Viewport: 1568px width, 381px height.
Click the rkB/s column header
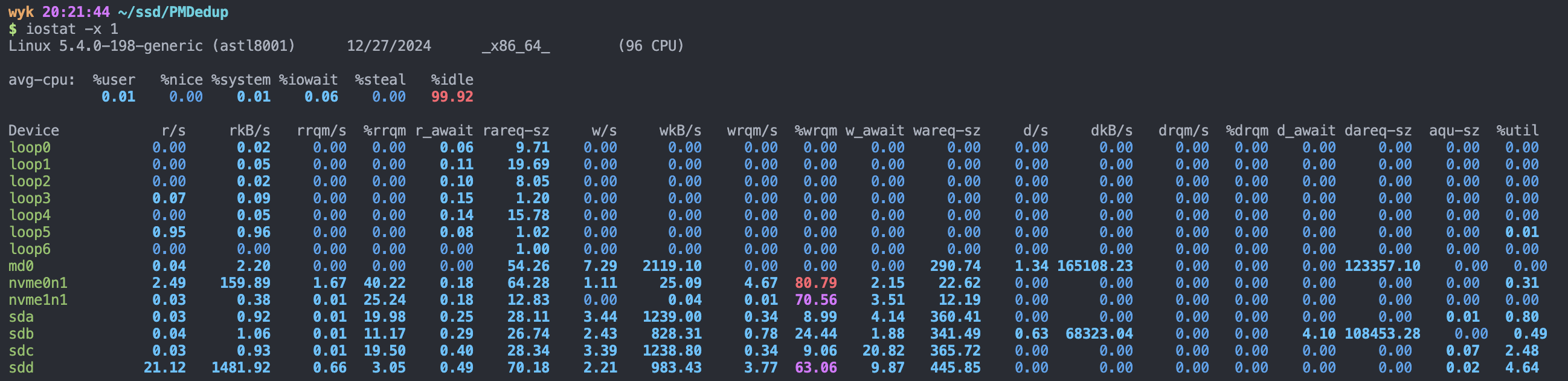click(249, 131)
